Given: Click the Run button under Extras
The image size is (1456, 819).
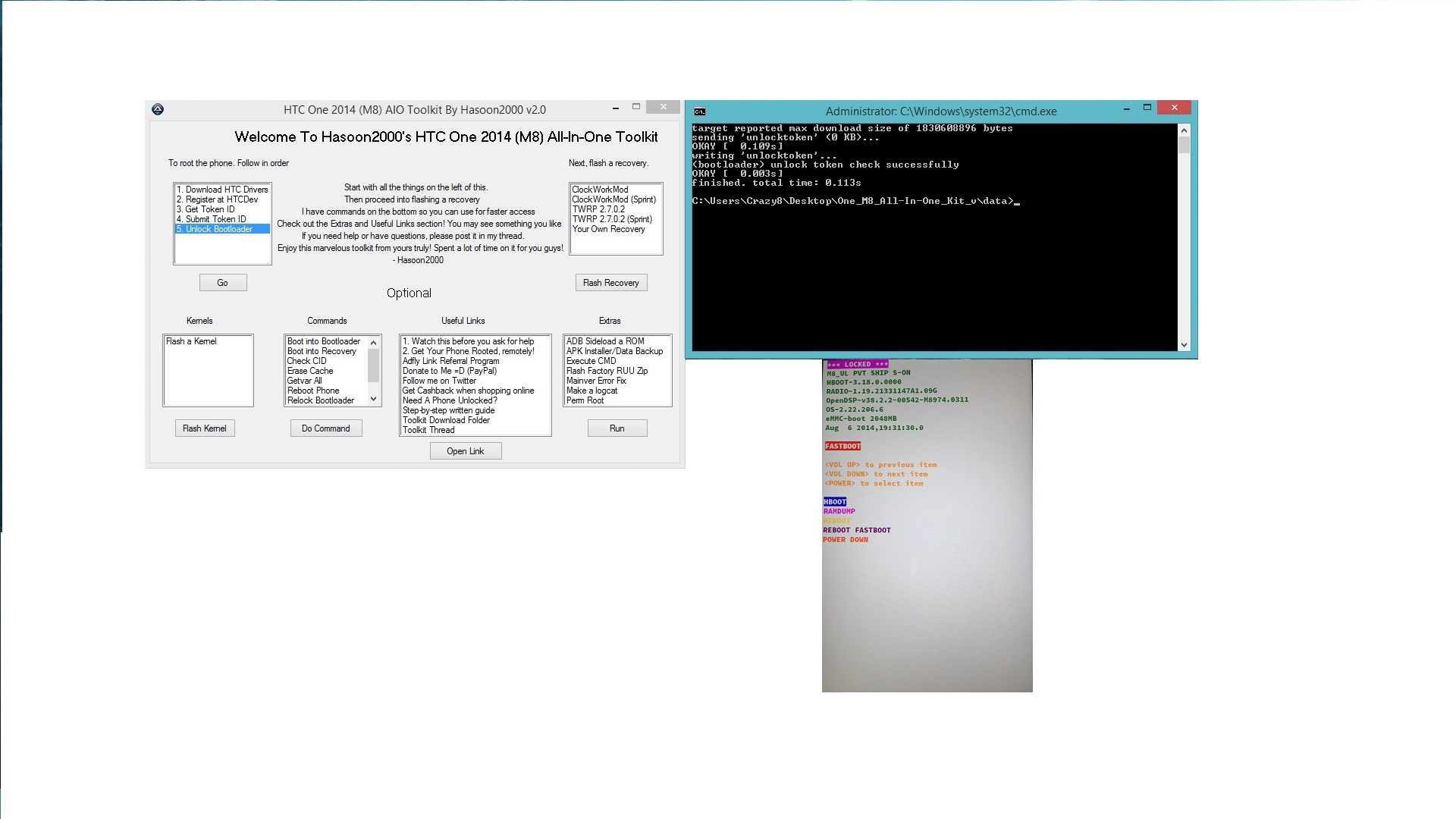Looking at the screenshot, I should (x=617, y=428).
